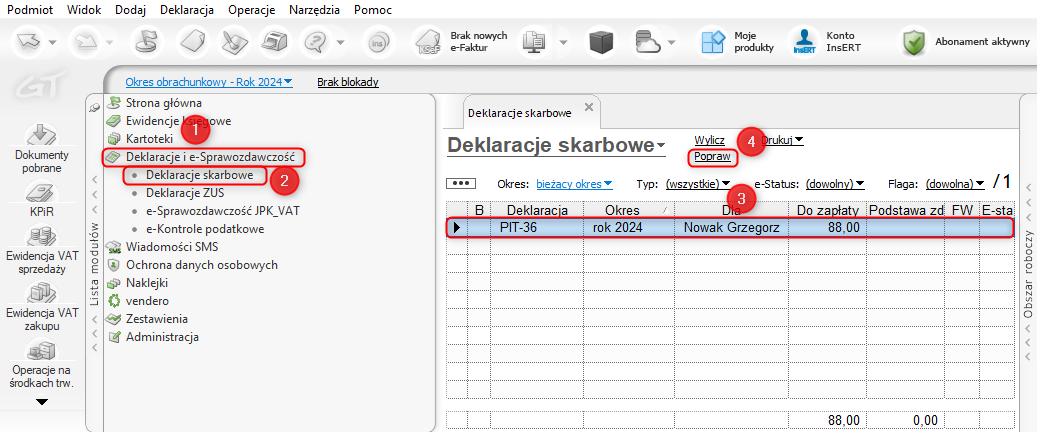Click the round 'ins' toolbar icon
Screen dimensions: 1037x432
tap(376, 42)
